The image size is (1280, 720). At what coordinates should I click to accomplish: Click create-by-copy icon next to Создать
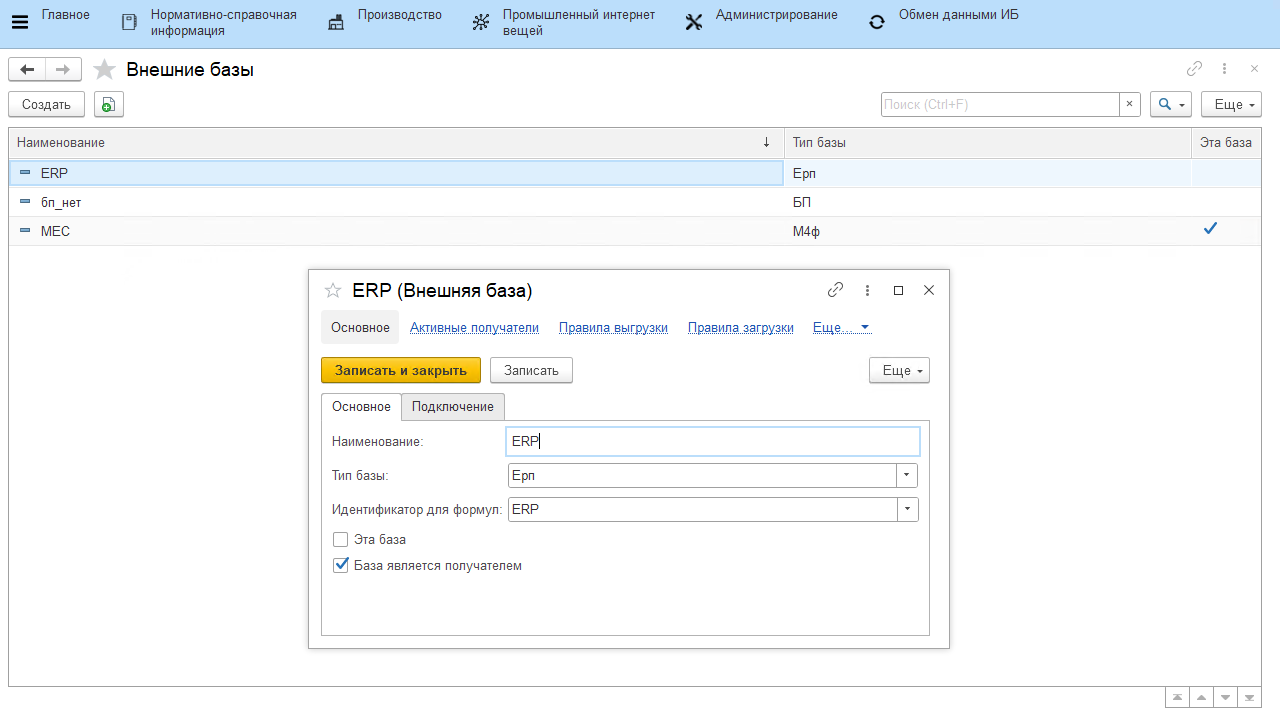click(x=109, y=104)
